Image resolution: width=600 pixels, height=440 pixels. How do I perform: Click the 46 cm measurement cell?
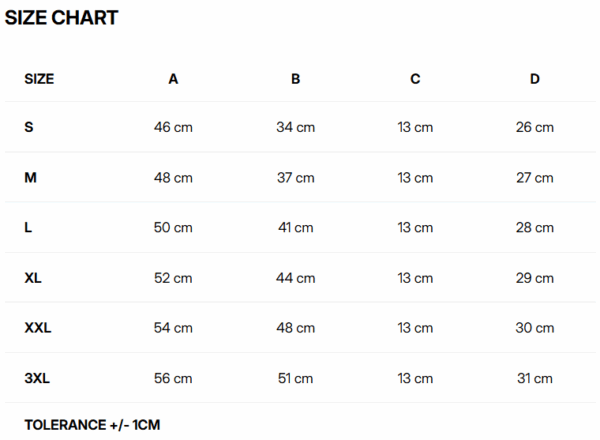pos(173,127)
